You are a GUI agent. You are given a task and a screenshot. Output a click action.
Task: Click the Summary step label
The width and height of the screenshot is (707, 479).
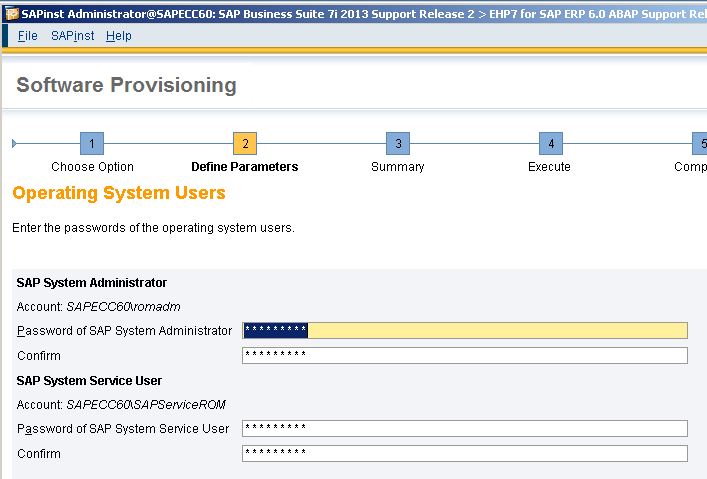coord(398,167)
